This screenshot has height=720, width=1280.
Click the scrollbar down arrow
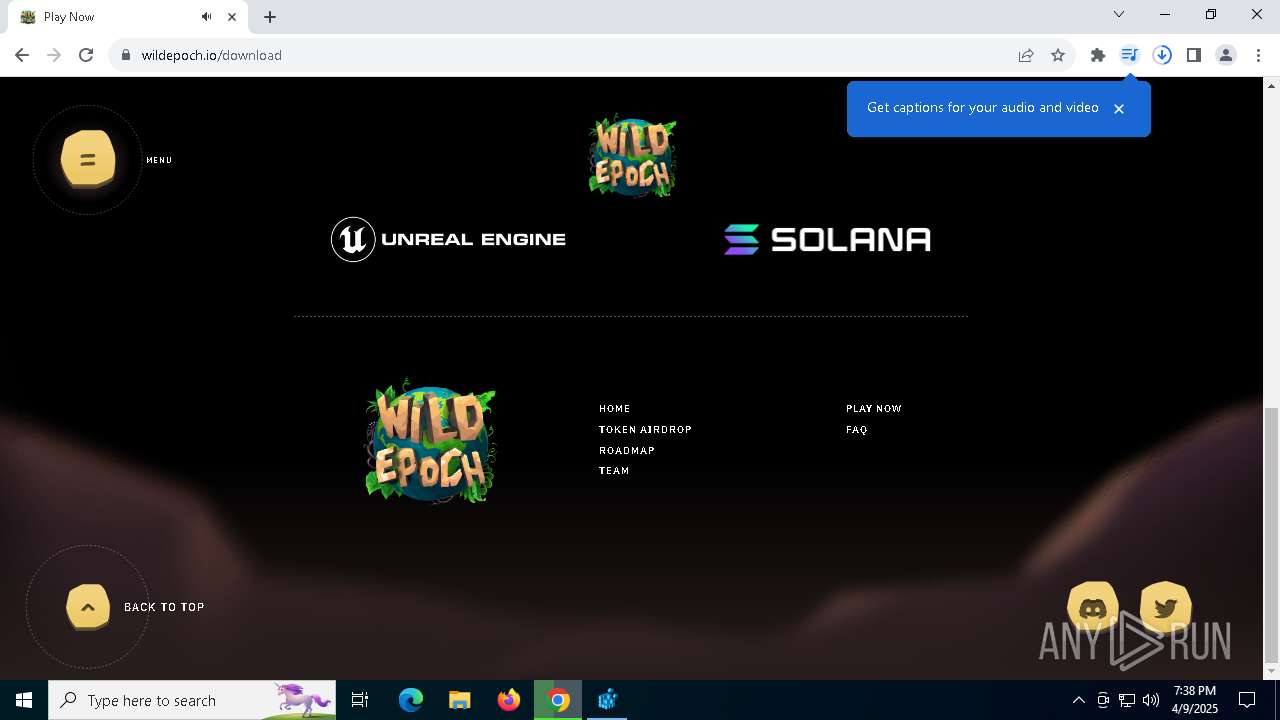pos(1271,671)
